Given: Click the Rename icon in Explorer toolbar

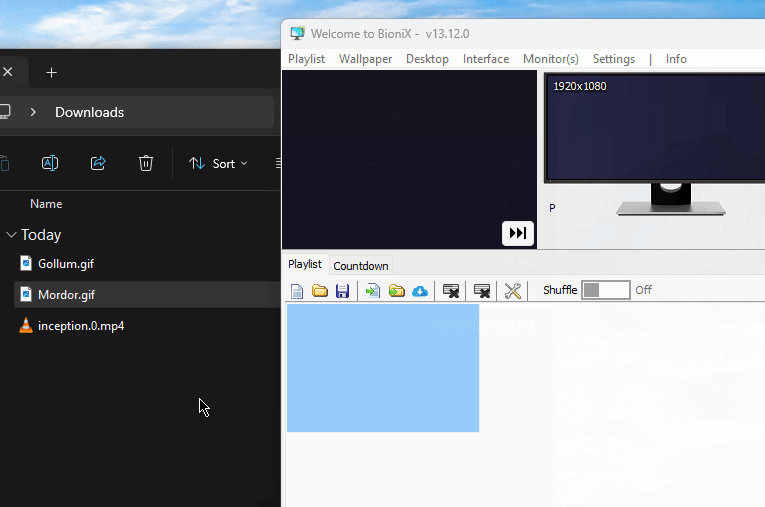Looking at the screenshot, I should point(50,163).
